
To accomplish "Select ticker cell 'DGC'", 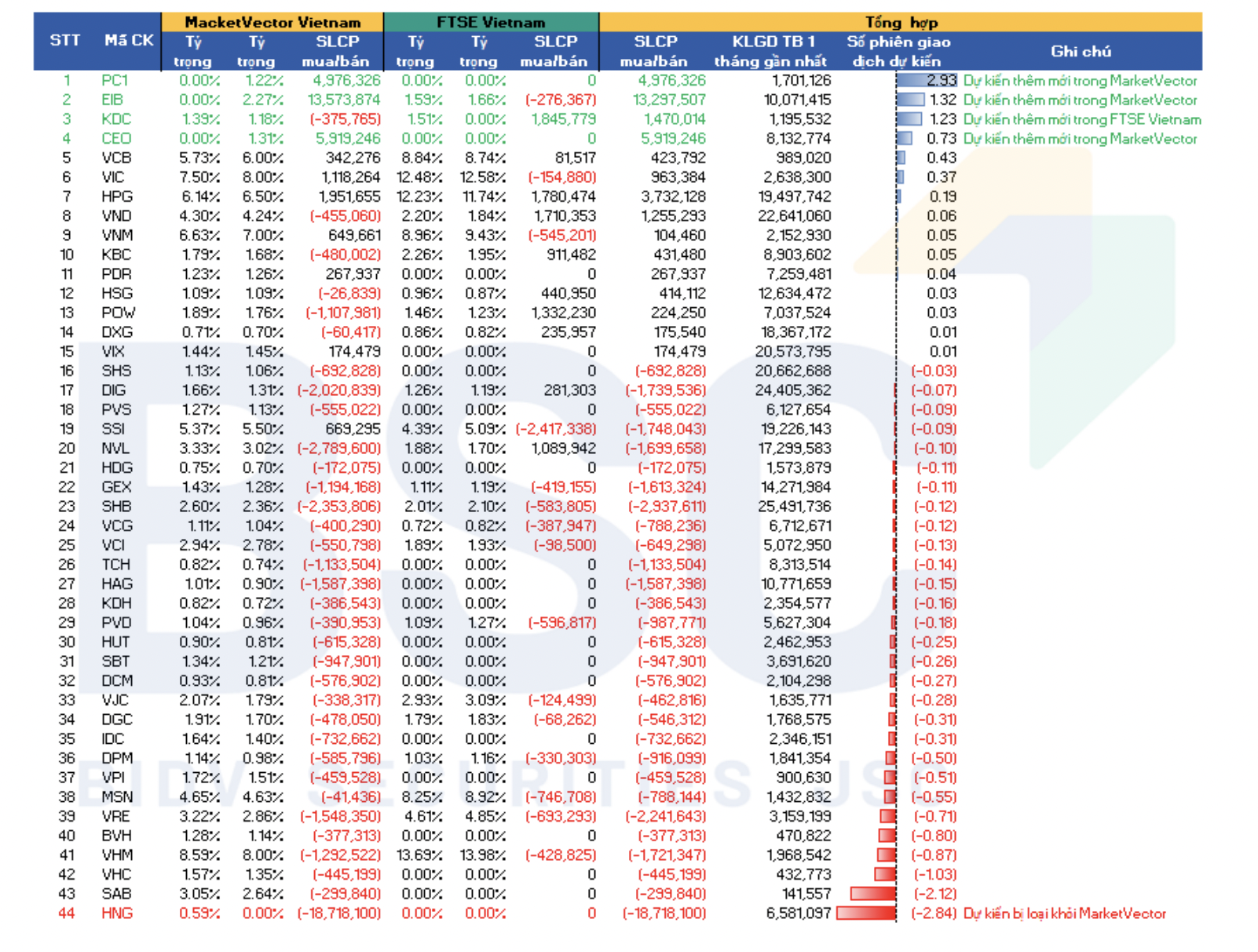I will click(x=117, y=719).
